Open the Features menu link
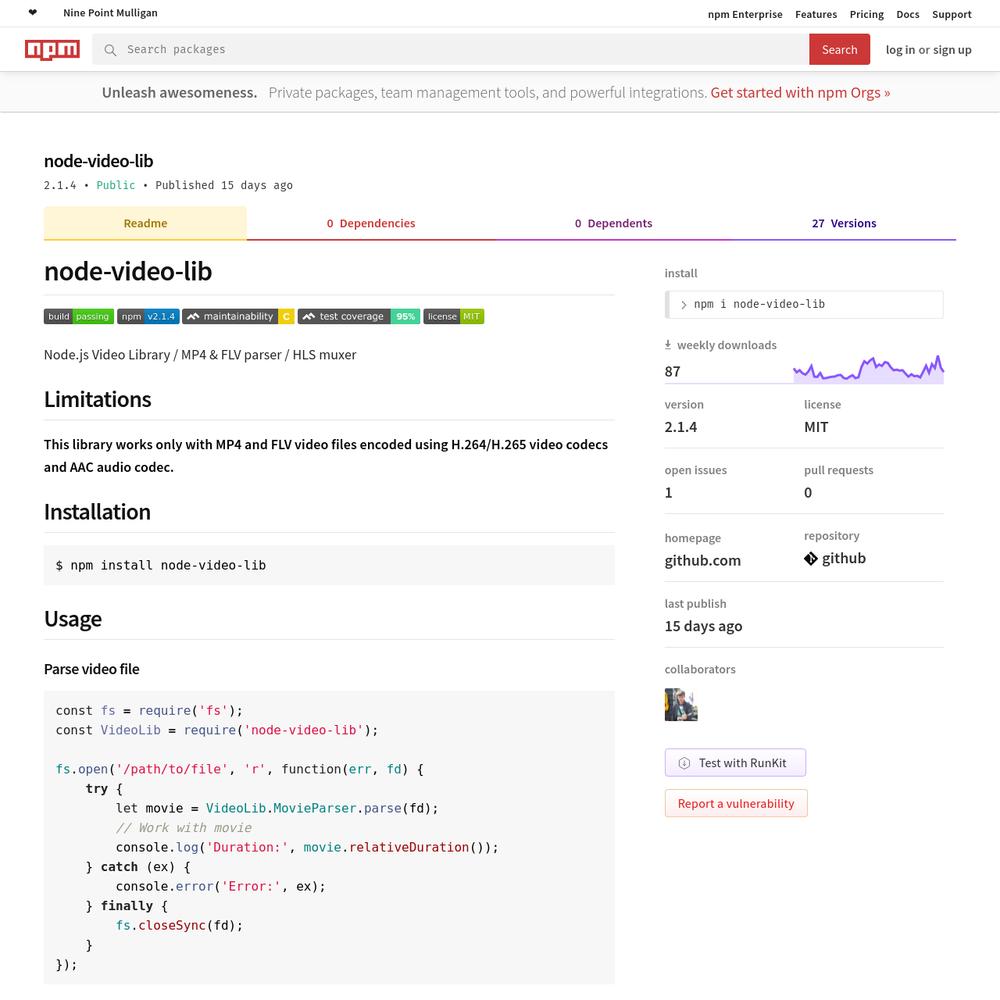This screenshot has width=1000, height=1000. 816,14
